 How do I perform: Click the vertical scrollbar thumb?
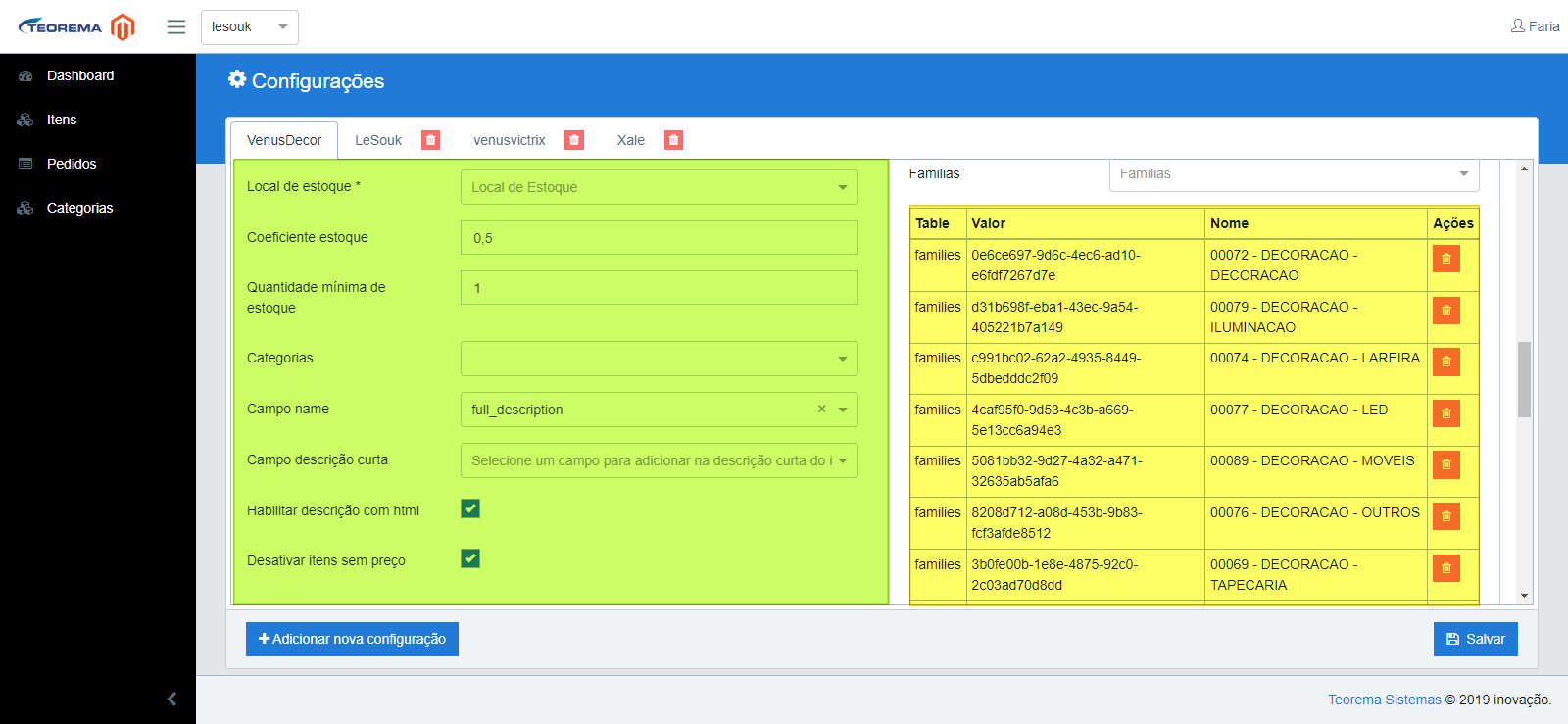point(1524,380)
